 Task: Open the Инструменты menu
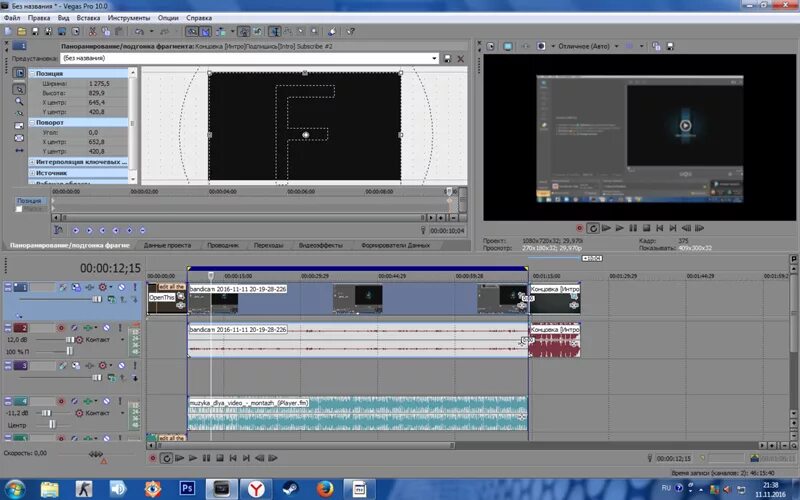click(x=129, y=18)
